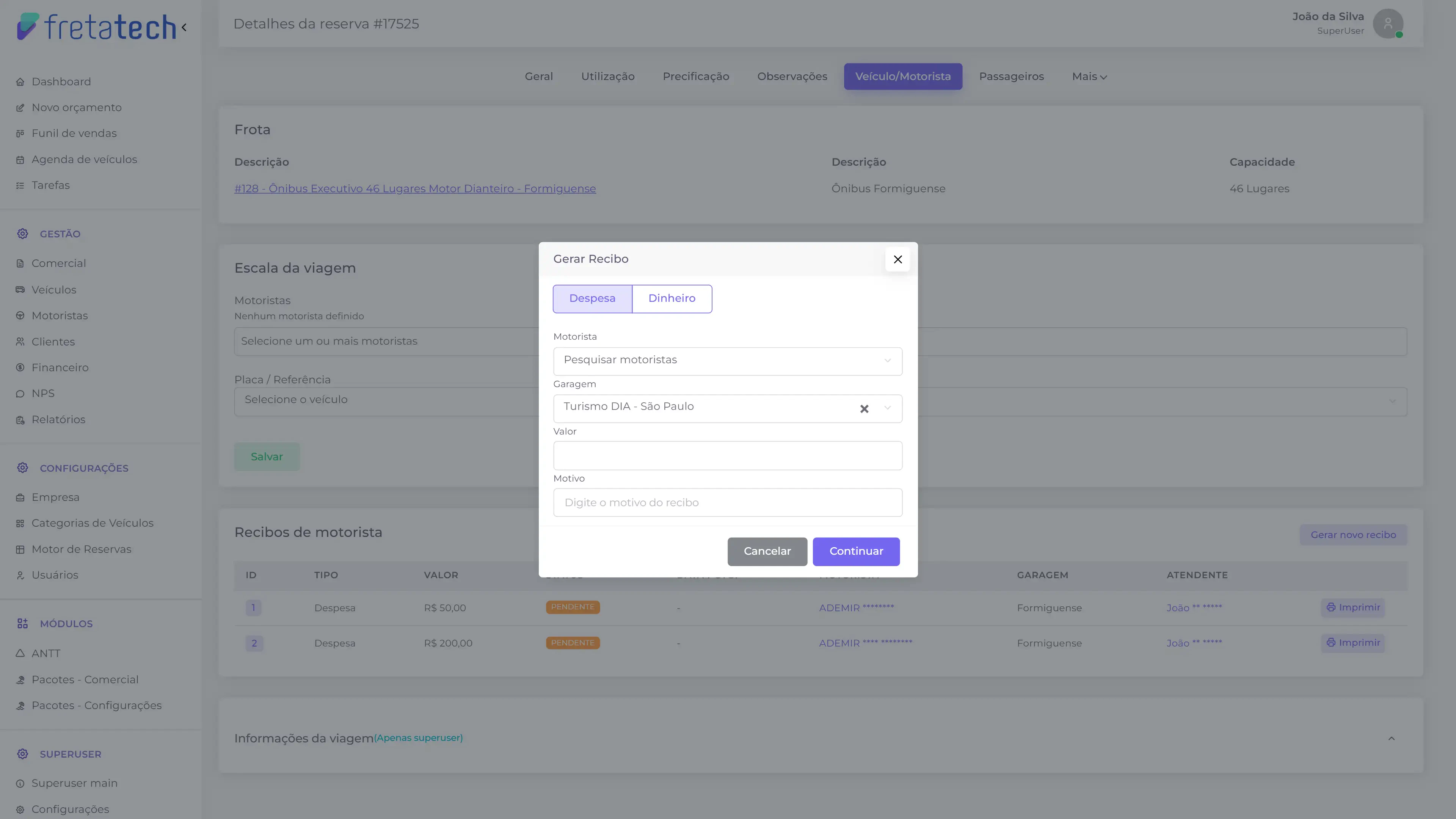This screenshot has height=819, width=1456.
Task: Switch to the Passageiros tab
Action: coord(1011,77)
